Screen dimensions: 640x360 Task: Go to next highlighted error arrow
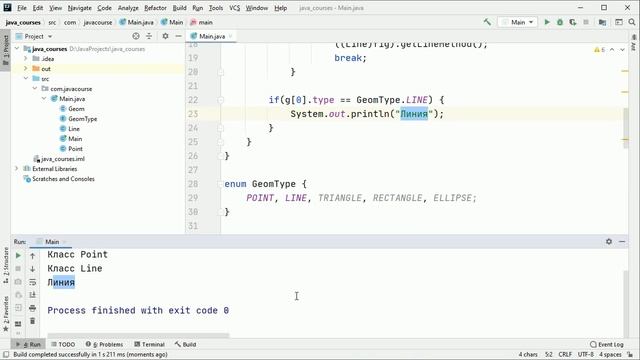pos(622,50)
